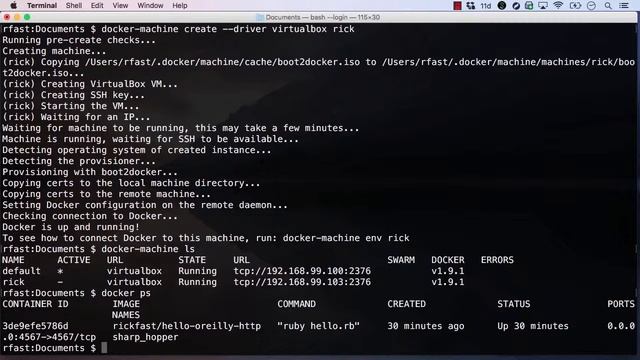Viewport: 640px width, 360px height.
Task: Click 'Docker is up and running!' line
Action: (71, 227)
